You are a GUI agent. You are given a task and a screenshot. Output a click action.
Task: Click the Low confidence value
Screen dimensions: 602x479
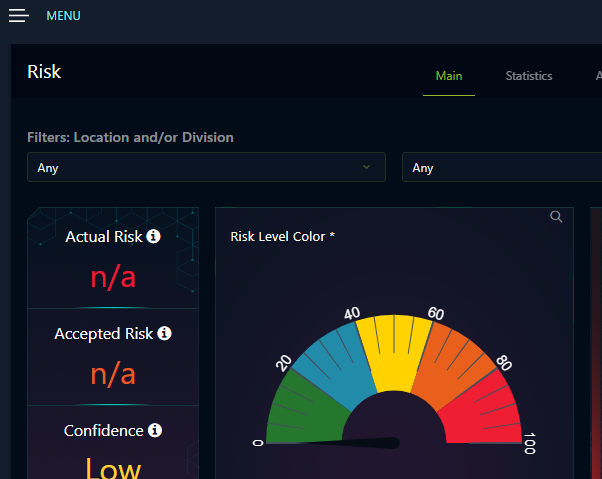tap(112, 466)
